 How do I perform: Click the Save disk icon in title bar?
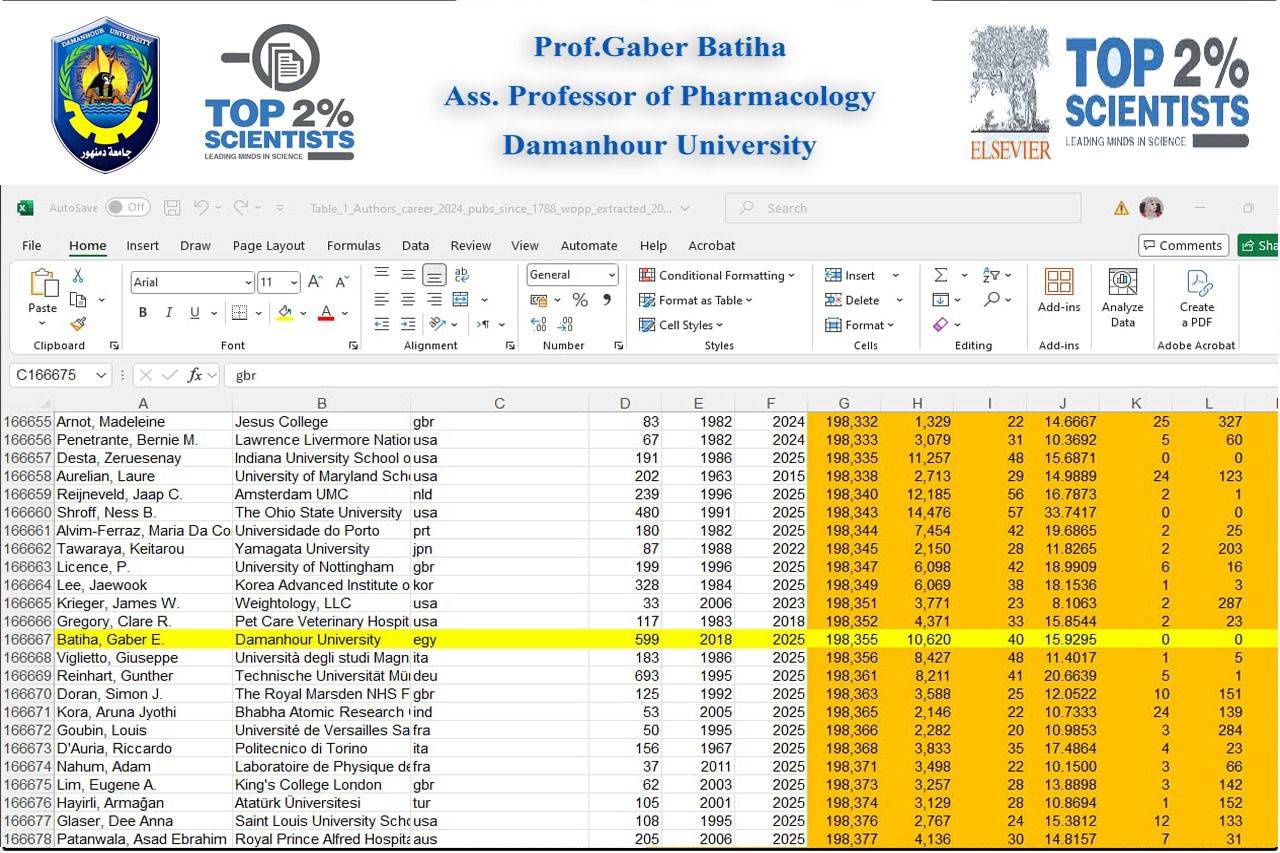click(172, 208)
